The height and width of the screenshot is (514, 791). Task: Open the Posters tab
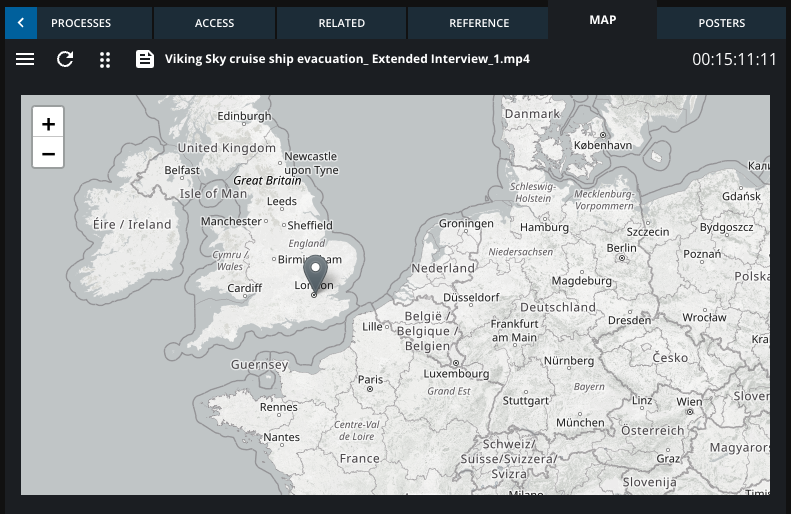pyautogui.click(x=721, y=23)
